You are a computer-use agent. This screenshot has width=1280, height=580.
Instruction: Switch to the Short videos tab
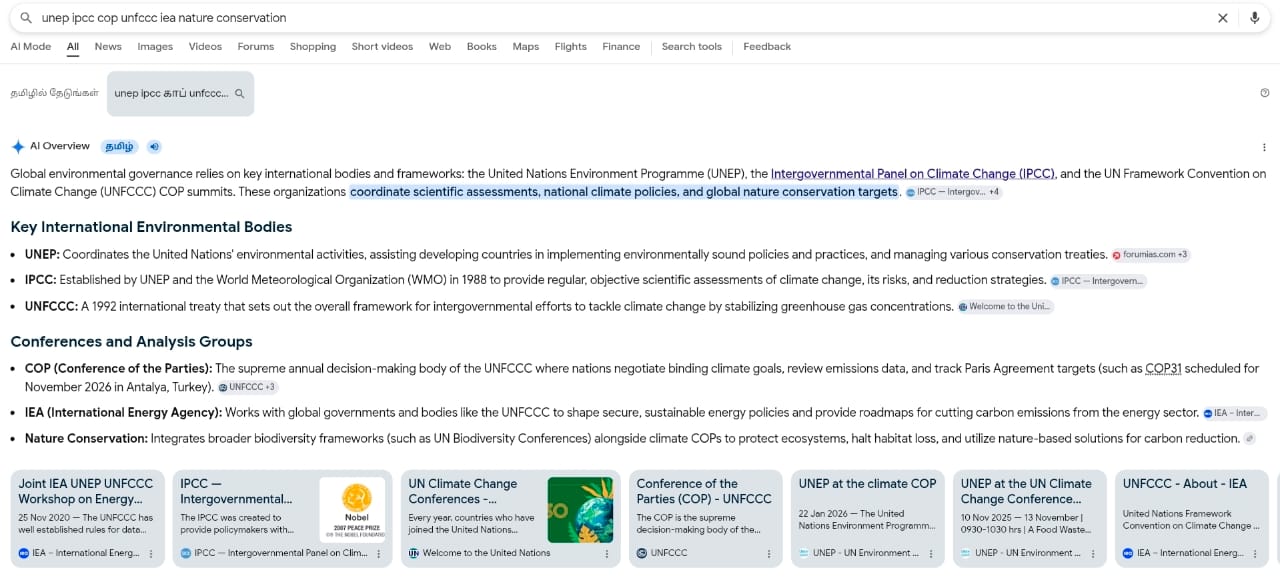(x=382, y=47)
